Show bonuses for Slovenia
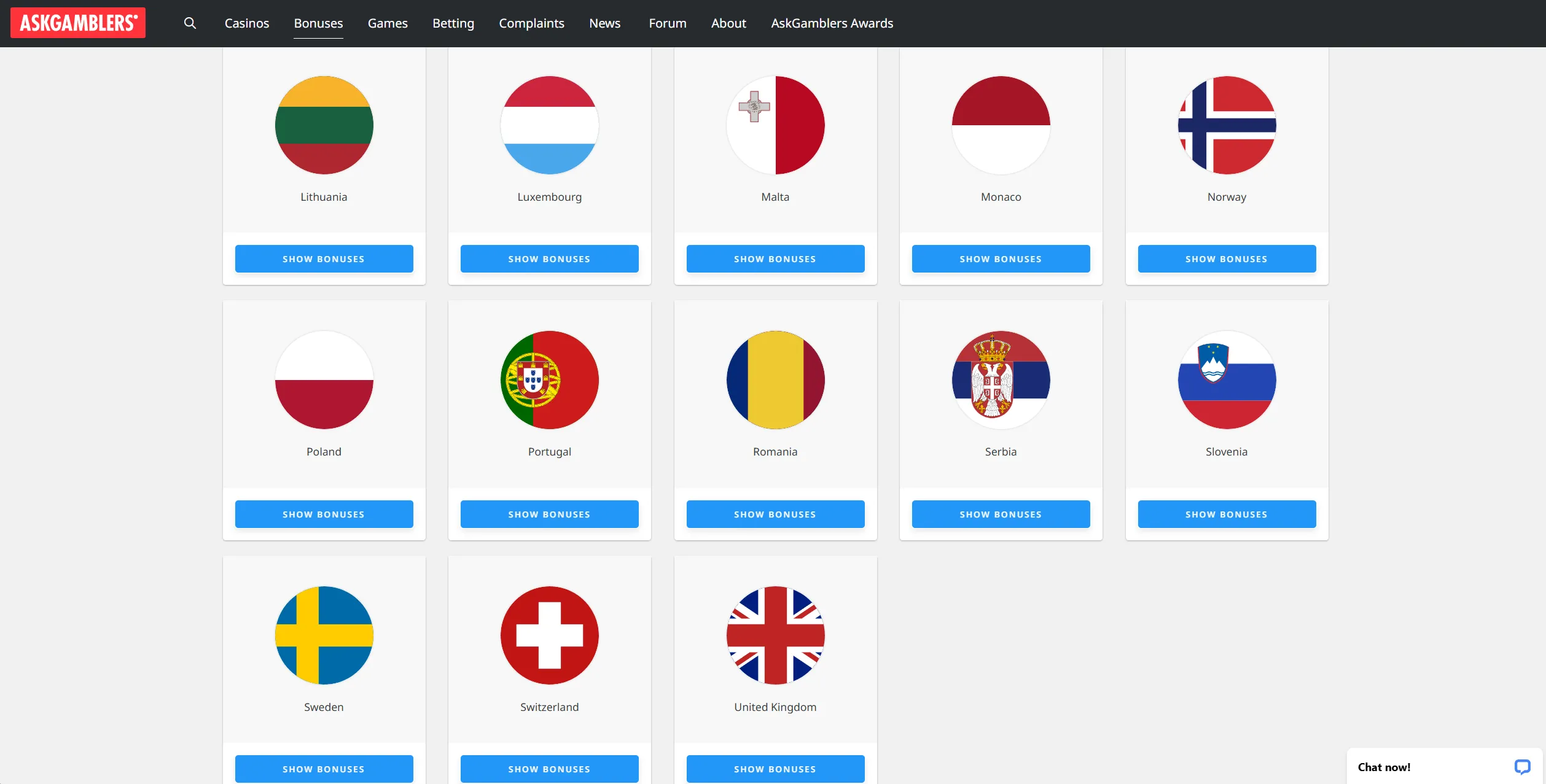This screenshot has height=784, width=1546. [x=1227, y=514]
